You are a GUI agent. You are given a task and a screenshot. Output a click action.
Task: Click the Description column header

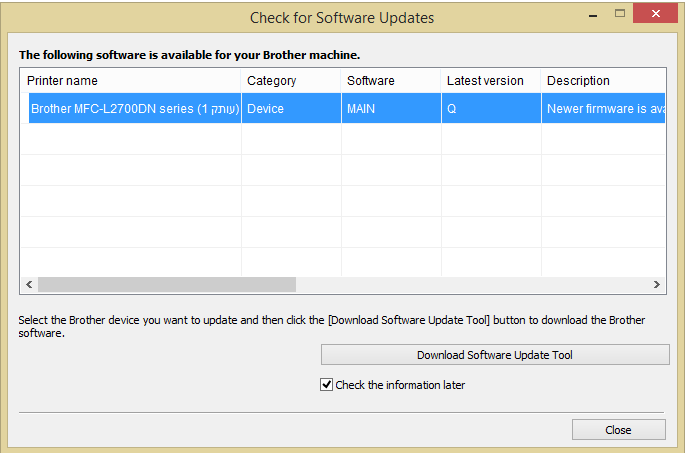point(603,81)
